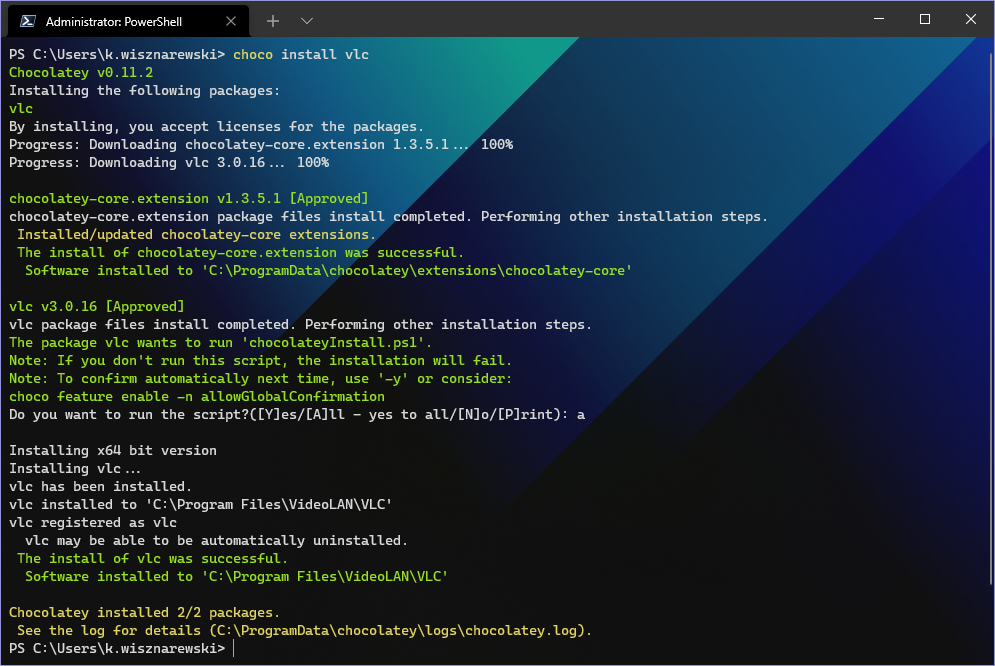
Task: Click 'choco feature enable -n allowGlobalConfirmation' line
Action: click(197, 396)
